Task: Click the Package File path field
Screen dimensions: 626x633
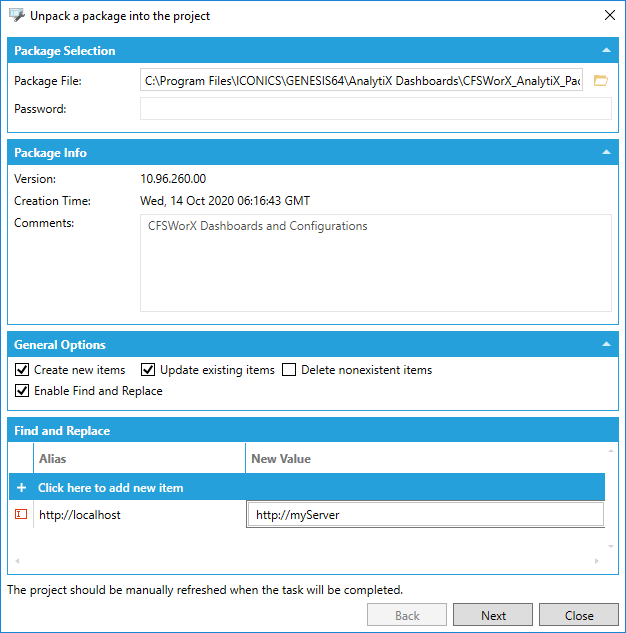Action: pyautogui.click(x=362, y=81)
